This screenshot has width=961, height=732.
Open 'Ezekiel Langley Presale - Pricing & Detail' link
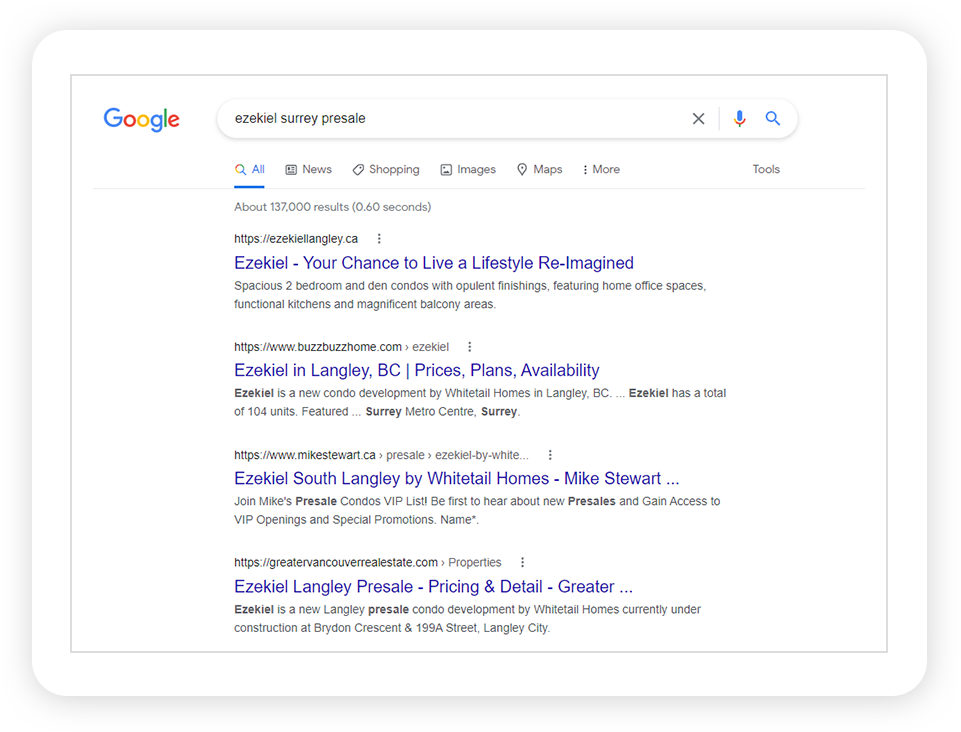click(x=433, y=587)
